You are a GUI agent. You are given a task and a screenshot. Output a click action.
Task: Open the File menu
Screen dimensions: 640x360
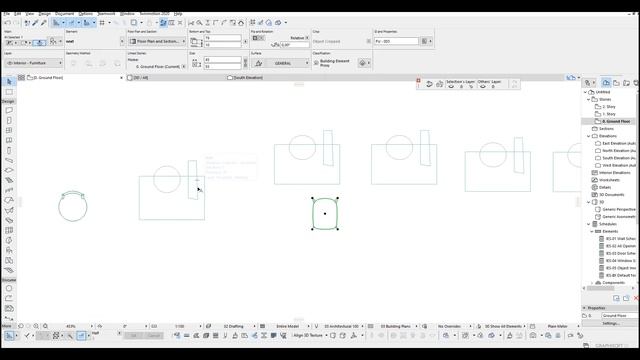tap(7, 14)
